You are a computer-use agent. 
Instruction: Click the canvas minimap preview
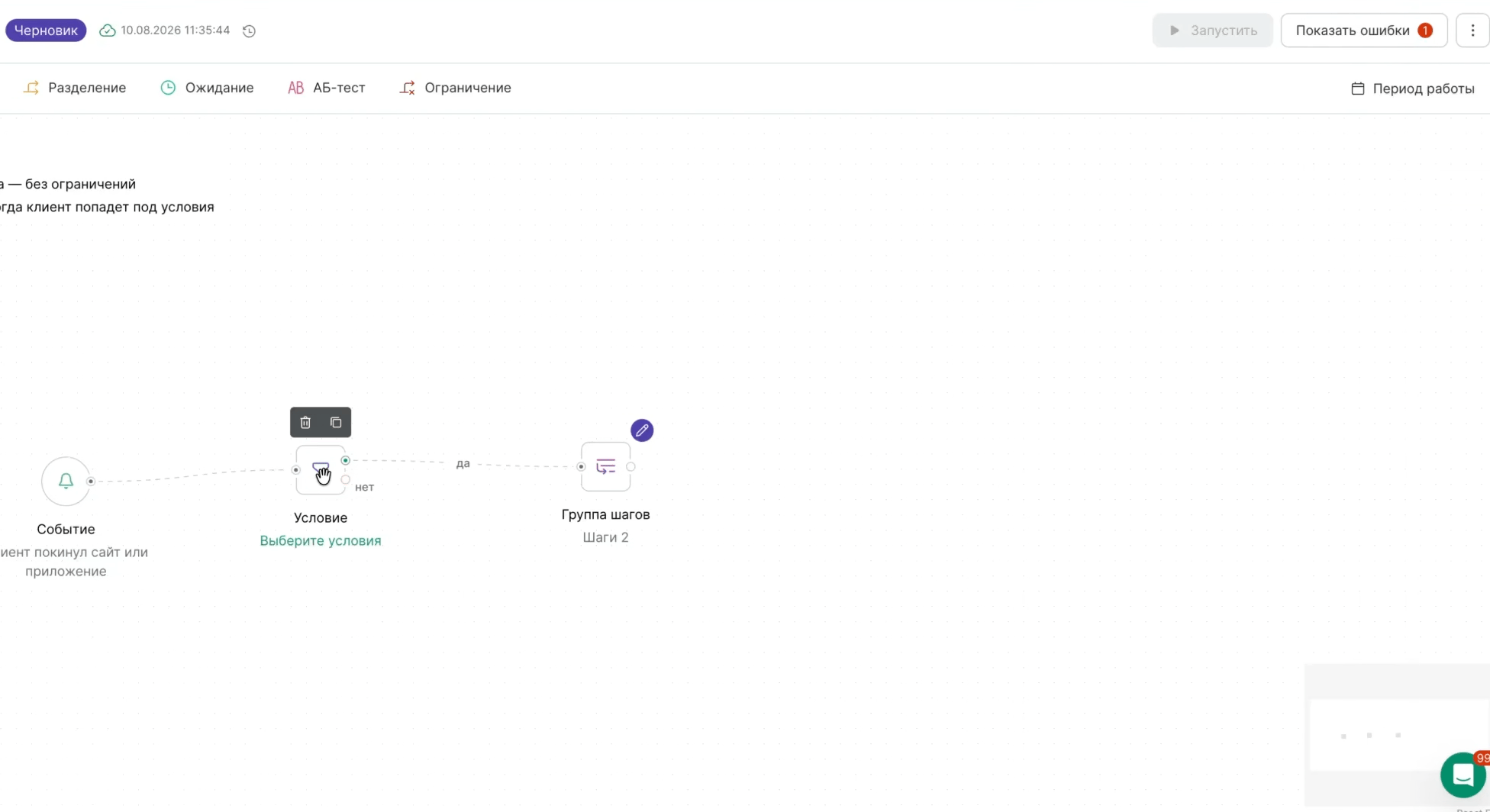click(x=1398, y=734)
